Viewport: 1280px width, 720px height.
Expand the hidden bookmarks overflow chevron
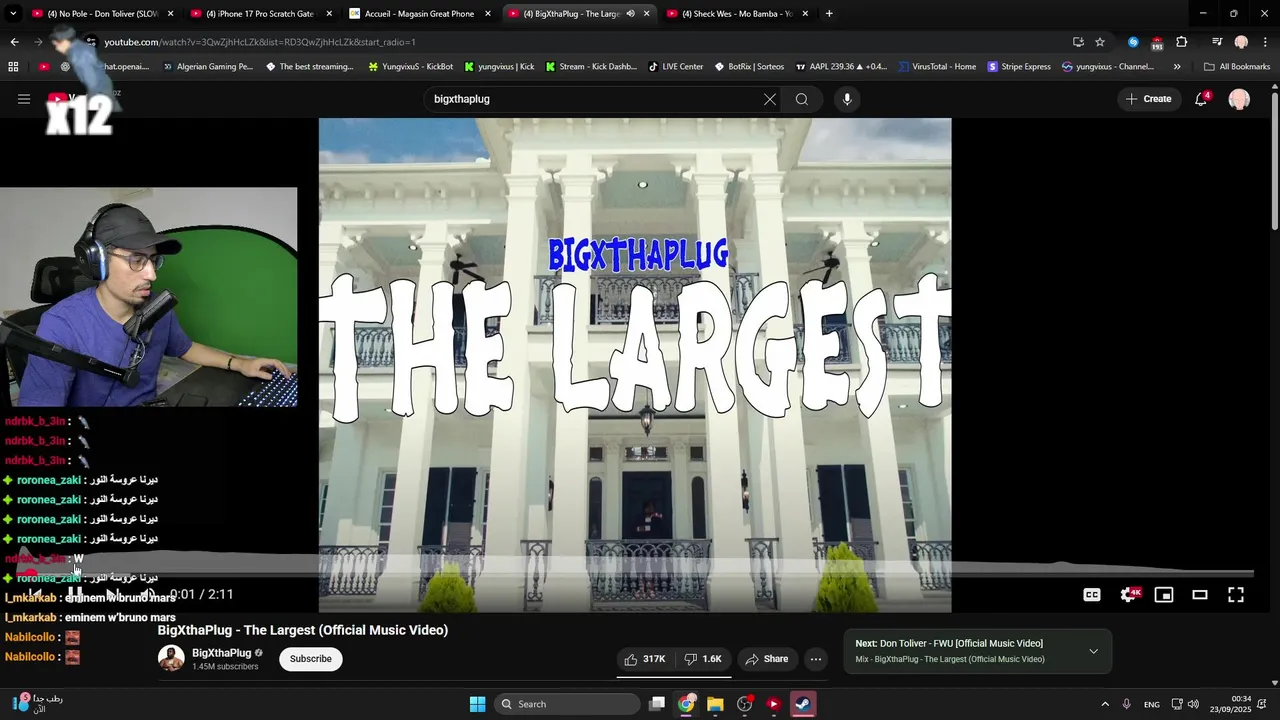click(x=1177, y=67)
